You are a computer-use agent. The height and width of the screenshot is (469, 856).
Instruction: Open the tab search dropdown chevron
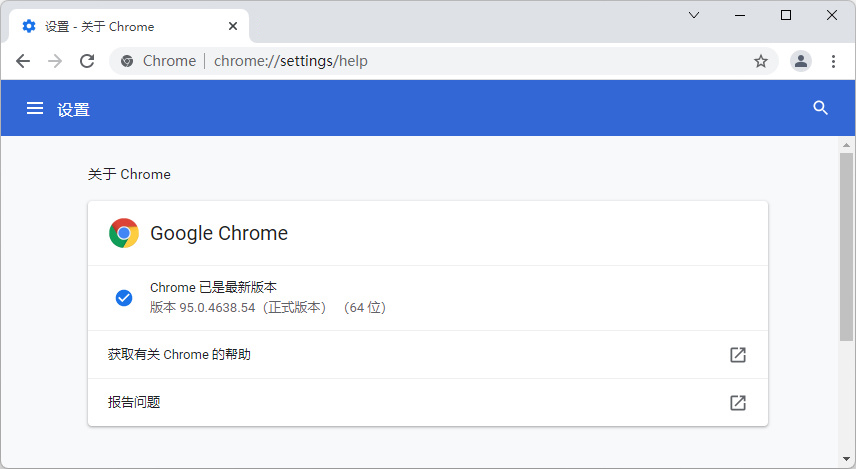tap(694, 15)
